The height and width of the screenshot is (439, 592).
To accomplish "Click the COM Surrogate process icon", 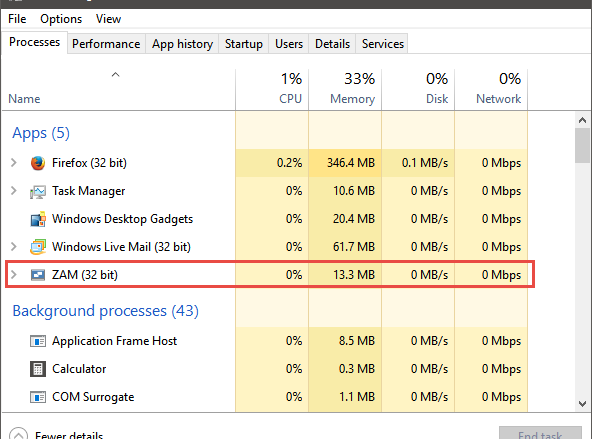I will 38,397.
